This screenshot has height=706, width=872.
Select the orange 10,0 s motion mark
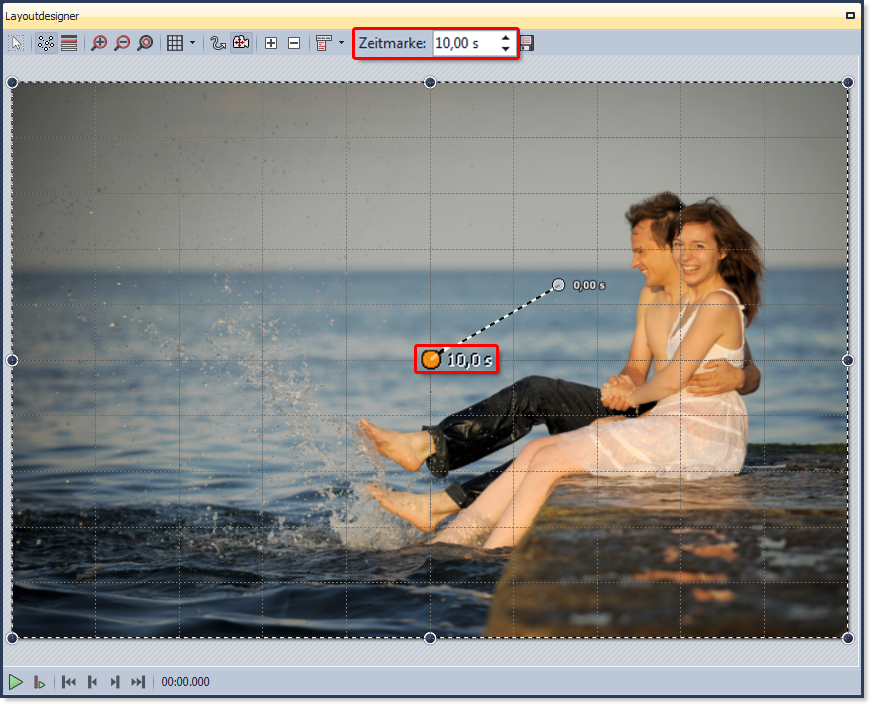[431, 359]
